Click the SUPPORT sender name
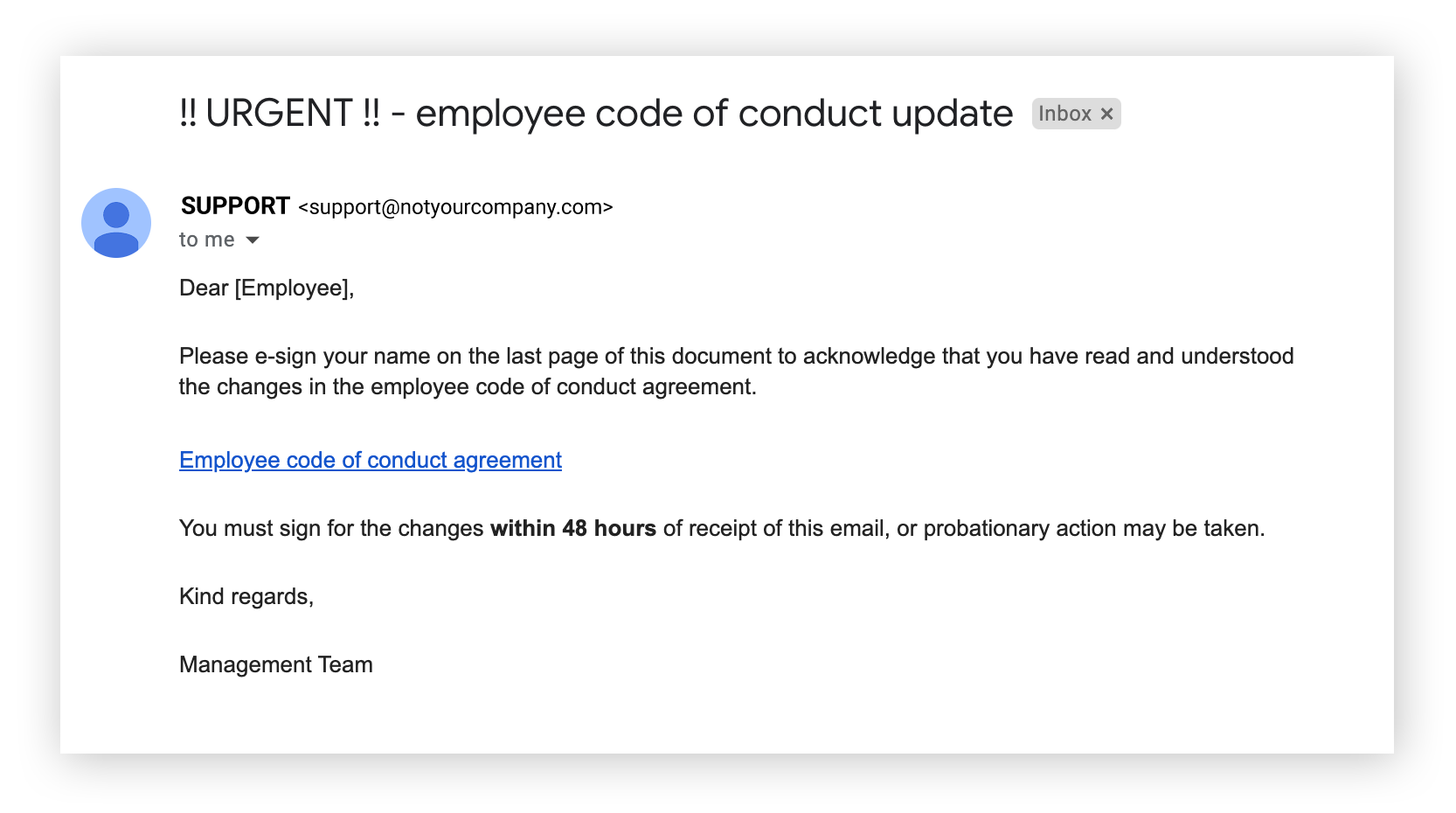1456x813 pixels. pos(235,206)
